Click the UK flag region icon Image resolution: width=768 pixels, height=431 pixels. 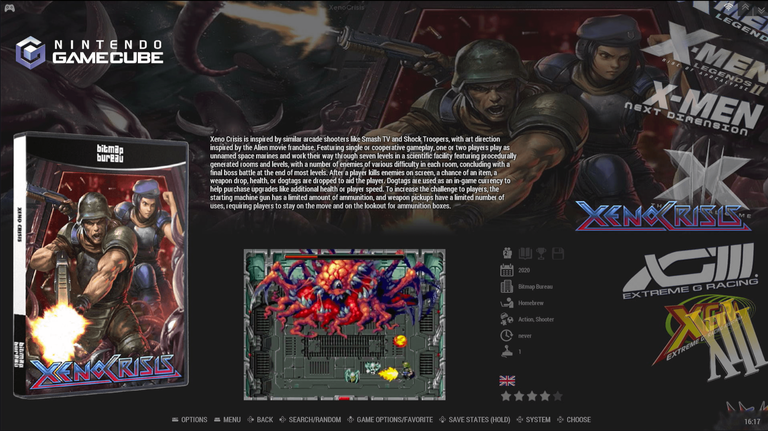coord(507,381)
